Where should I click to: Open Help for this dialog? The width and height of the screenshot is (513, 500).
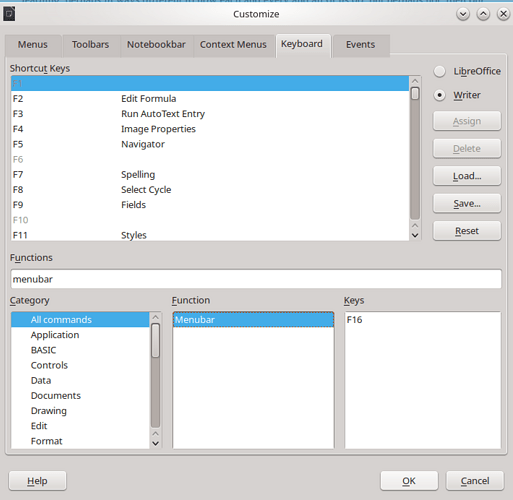coord(37,481)
